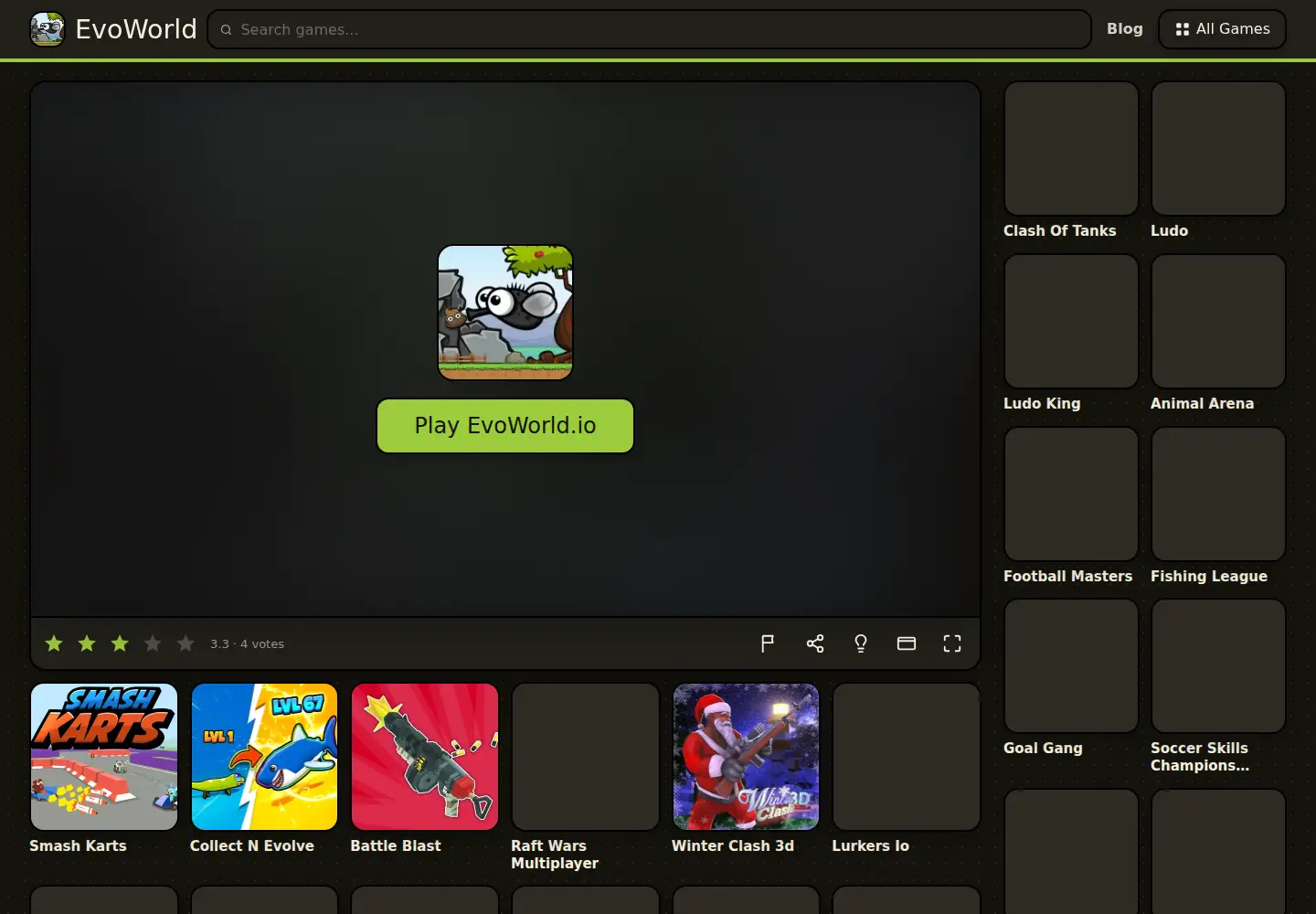Click the EvoWorld site name text
Screen dimensions: 1316x914
136,29
